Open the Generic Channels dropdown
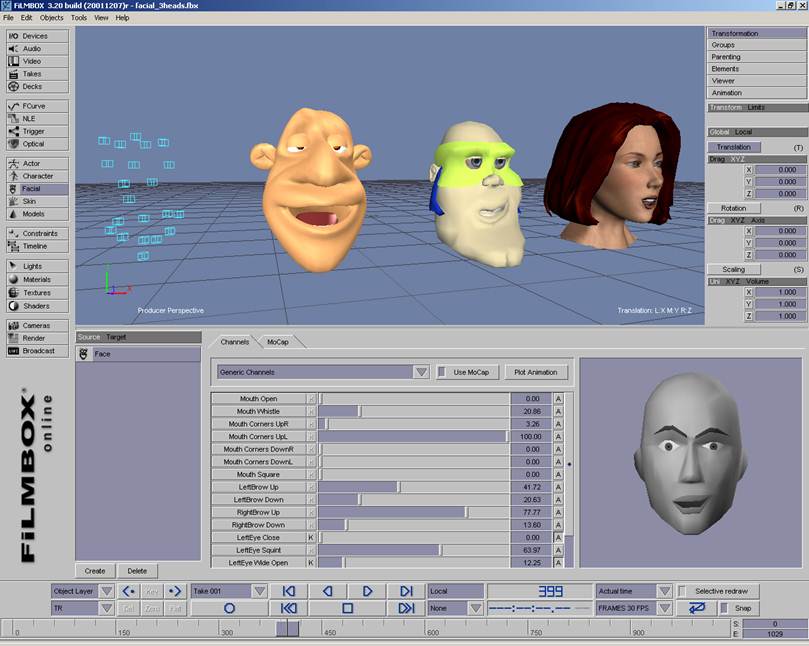The width and height of the screenshot is (809, 646). (422, 372)
